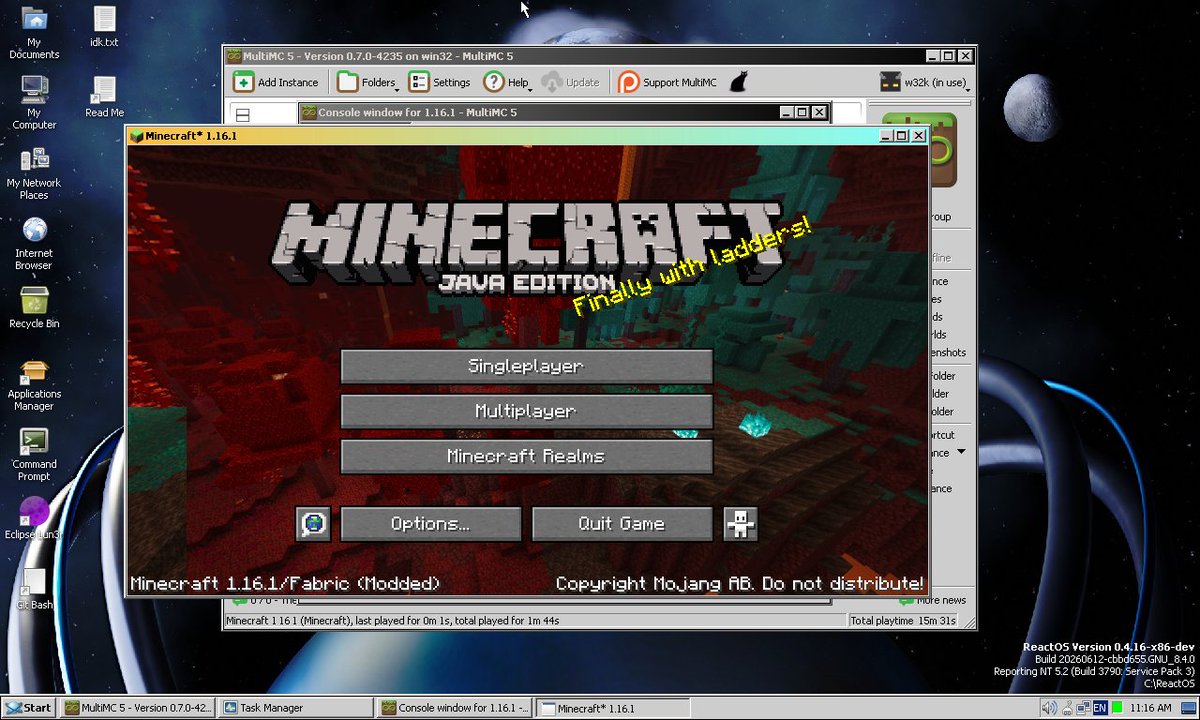
Task: Open My Documents desktop icon
Action: pos(34,33)
